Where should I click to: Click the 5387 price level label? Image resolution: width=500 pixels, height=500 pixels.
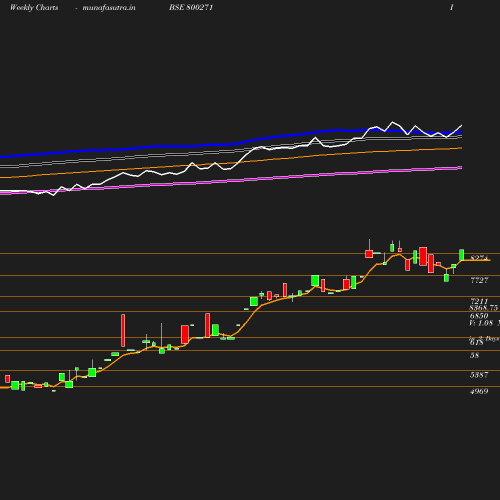[479, 375]
